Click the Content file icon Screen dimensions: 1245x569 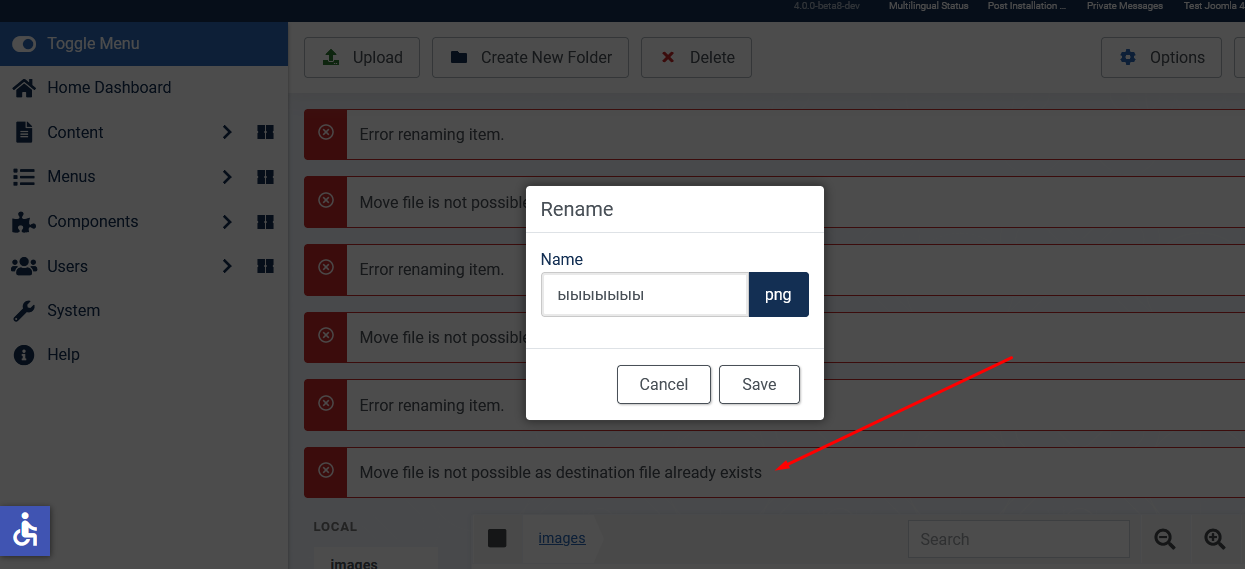(24, 132)
